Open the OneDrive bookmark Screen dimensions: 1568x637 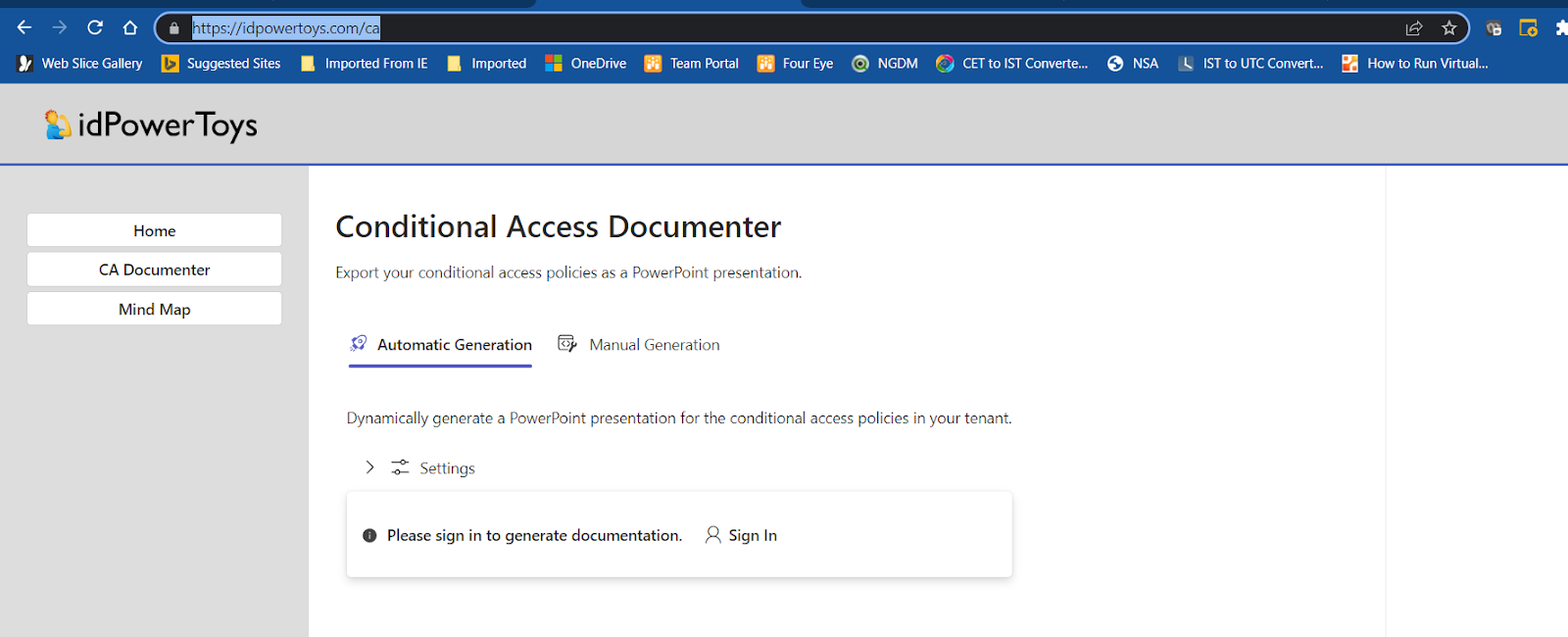[586, 64]
